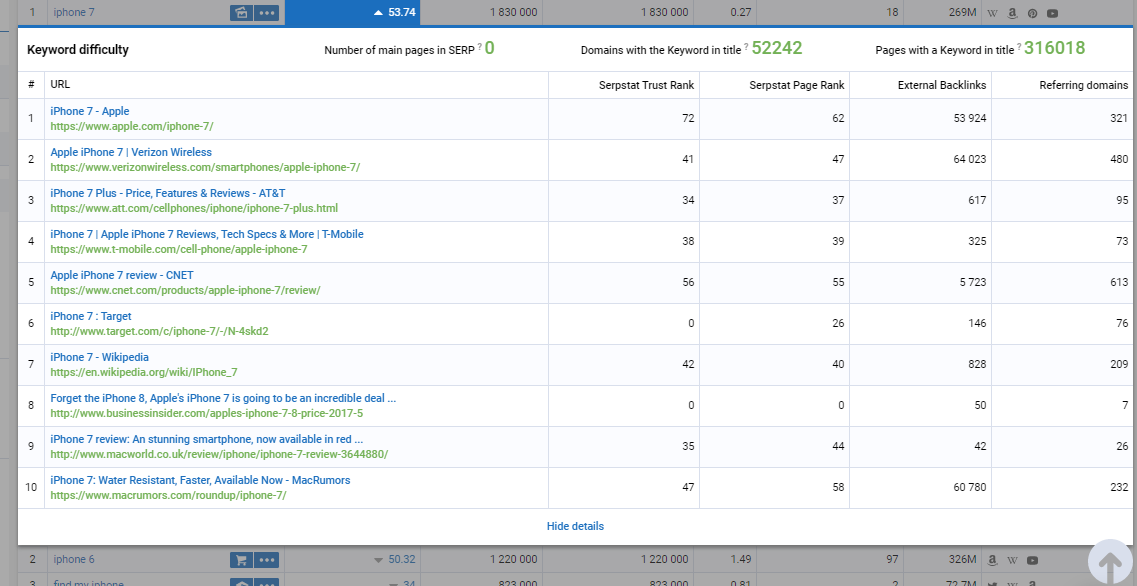Expand iphone 6 difficulty score 50.32
This screenshot has height=586, width=1137.
tap(394, 559)
